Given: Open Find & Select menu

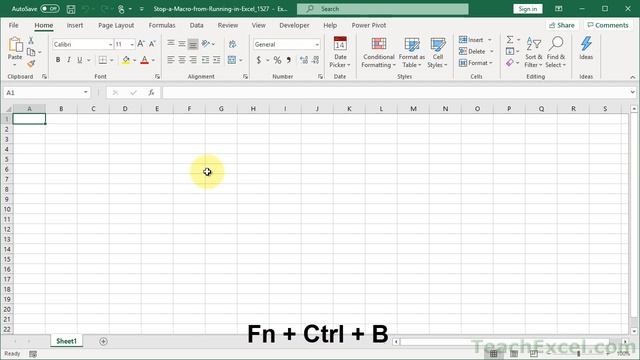Looking at the screenshot, I should tap(556, 52).
